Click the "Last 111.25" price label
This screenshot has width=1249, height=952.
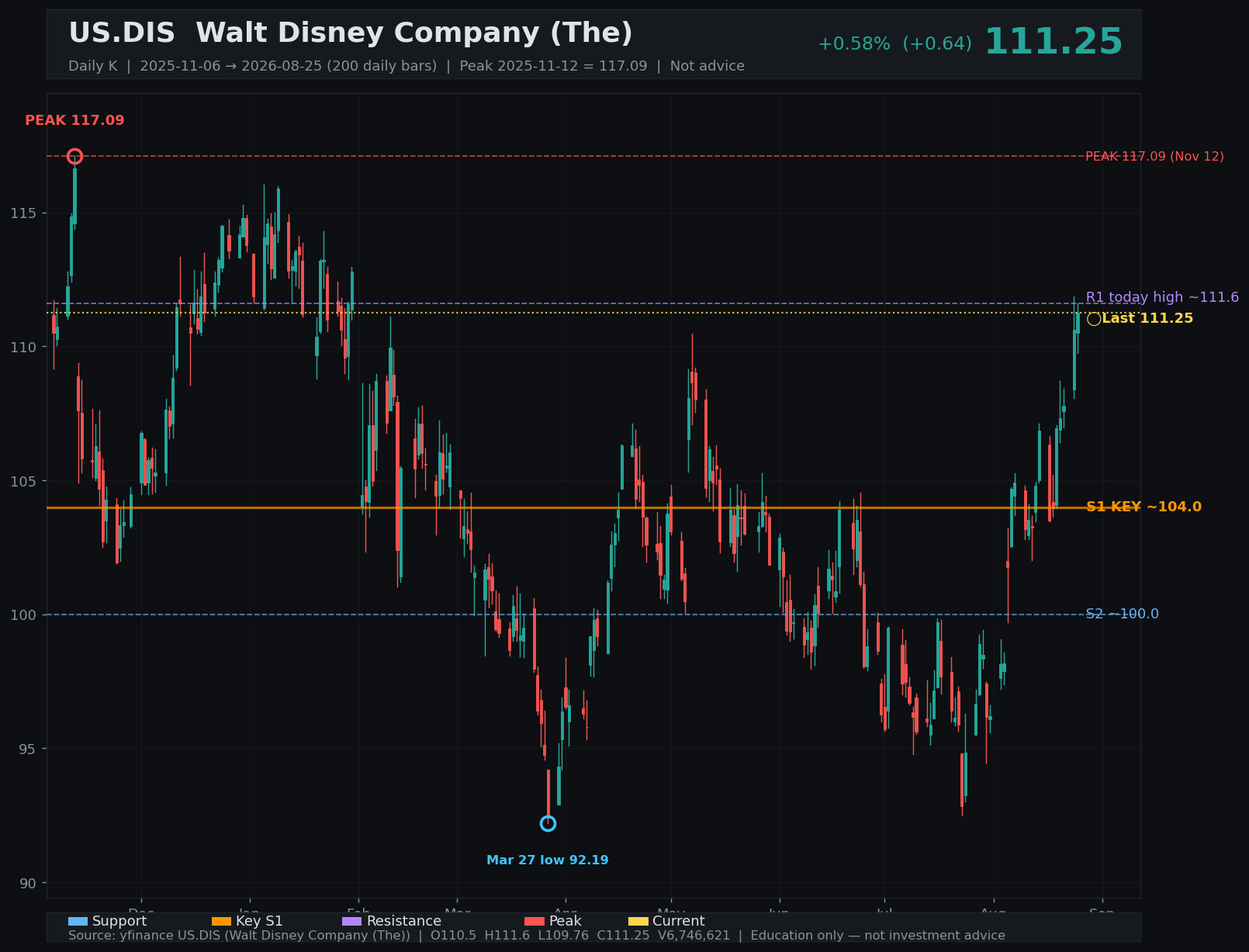pyautogui.click(x=1147, y=319)
